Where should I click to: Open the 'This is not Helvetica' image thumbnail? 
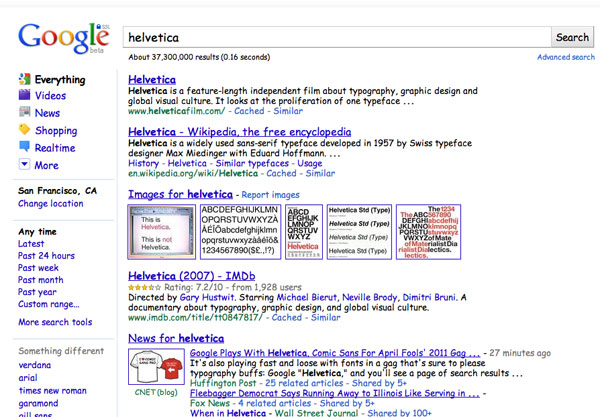(x=161, y=233)
